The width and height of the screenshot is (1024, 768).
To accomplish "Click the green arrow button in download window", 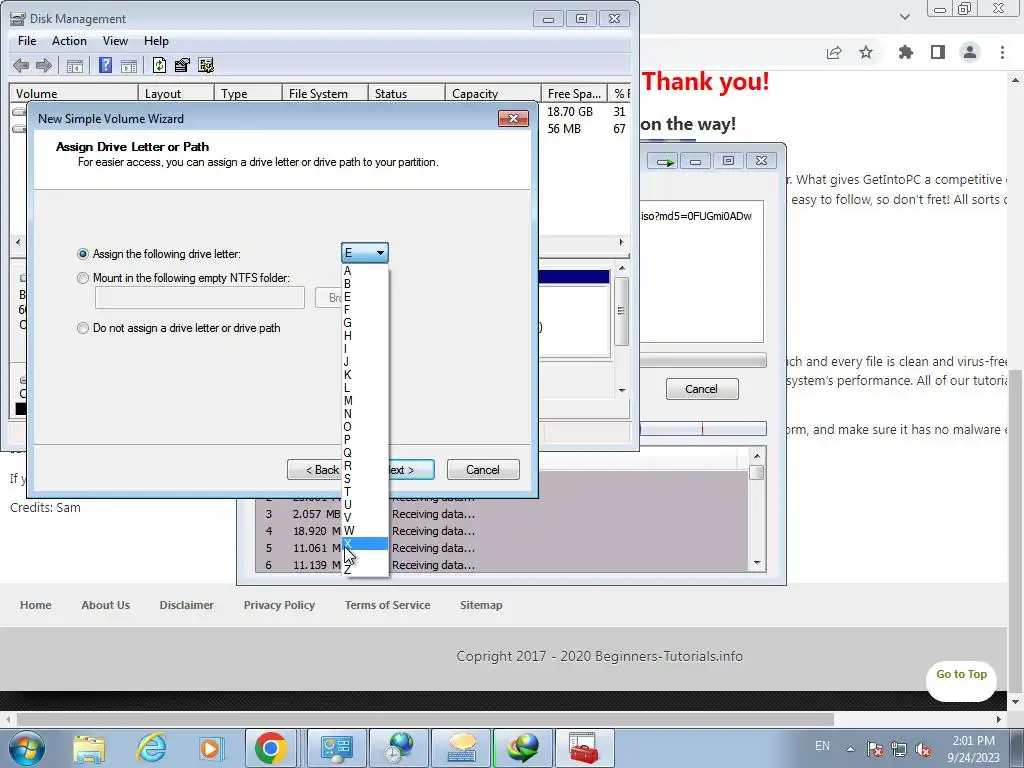I will pos(665,161).
